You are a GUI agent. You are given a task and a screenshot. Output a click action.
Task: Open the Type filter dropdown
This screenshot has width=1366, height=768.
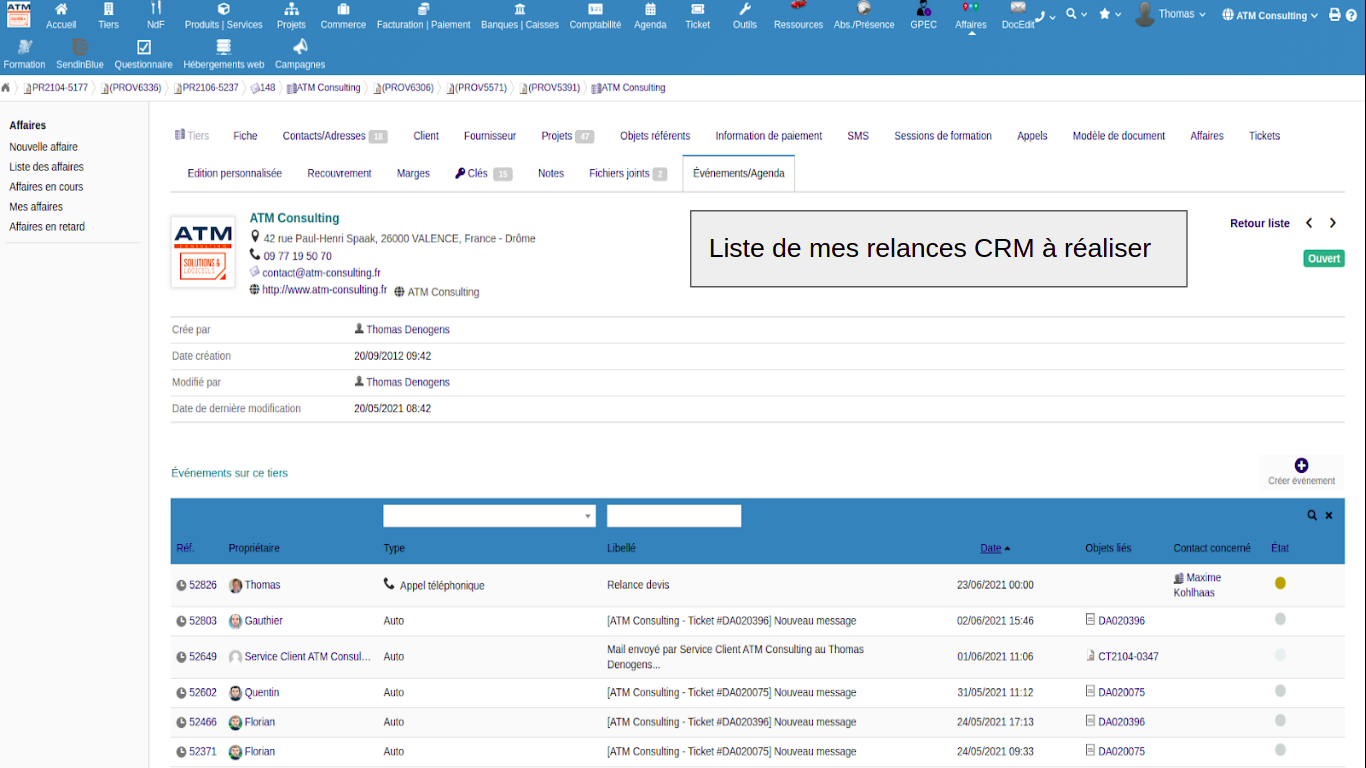(x=489, y=516)
